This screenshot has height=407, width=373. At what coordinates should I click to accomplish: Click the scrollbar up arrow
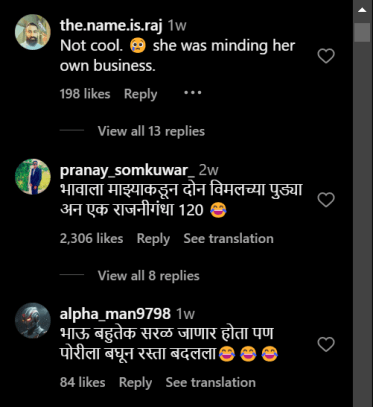[x=362, y=10]
